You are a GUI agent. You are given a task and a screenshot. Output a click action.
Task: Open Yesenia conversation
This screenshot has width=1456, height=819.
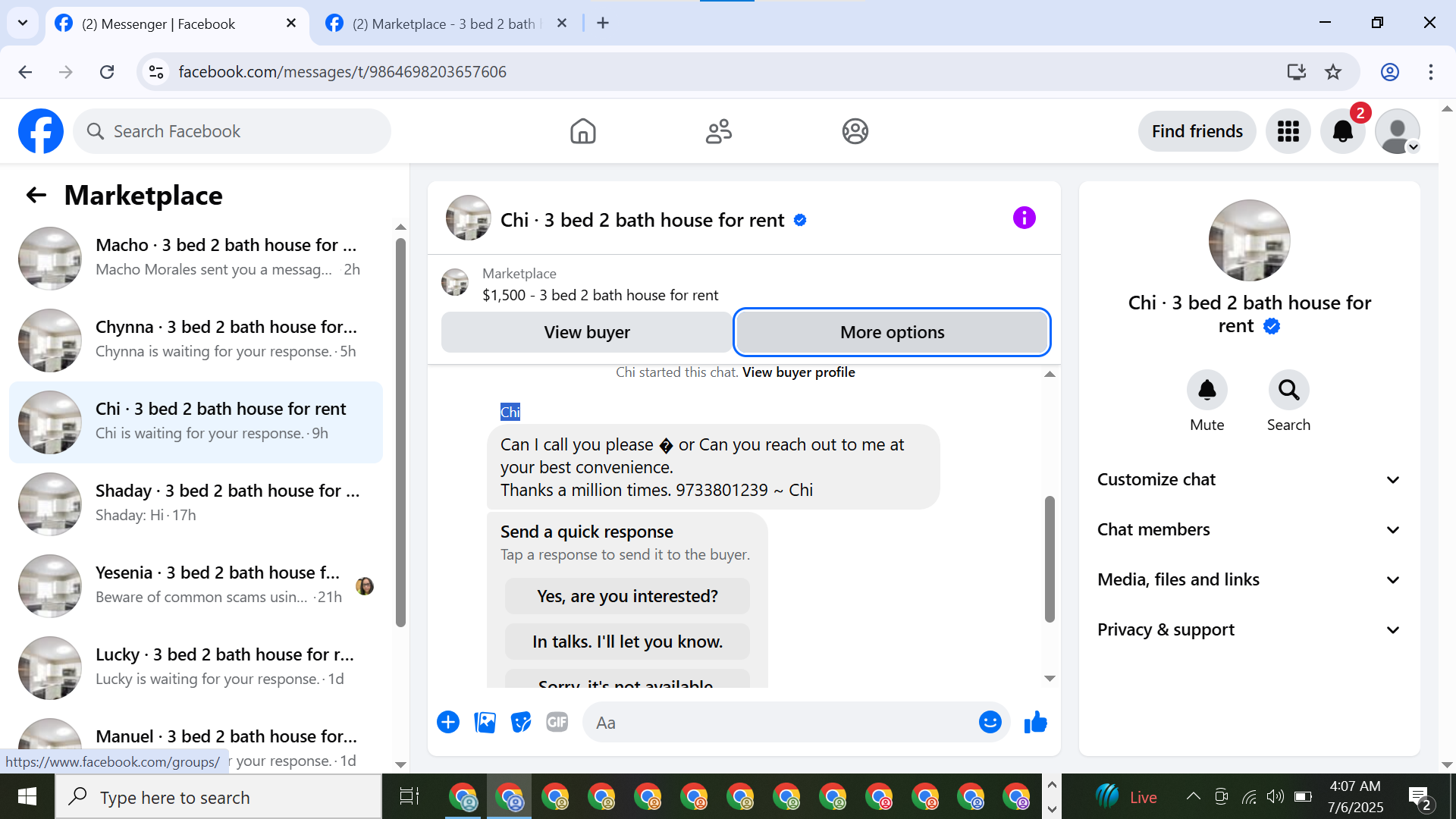point(196,585)
